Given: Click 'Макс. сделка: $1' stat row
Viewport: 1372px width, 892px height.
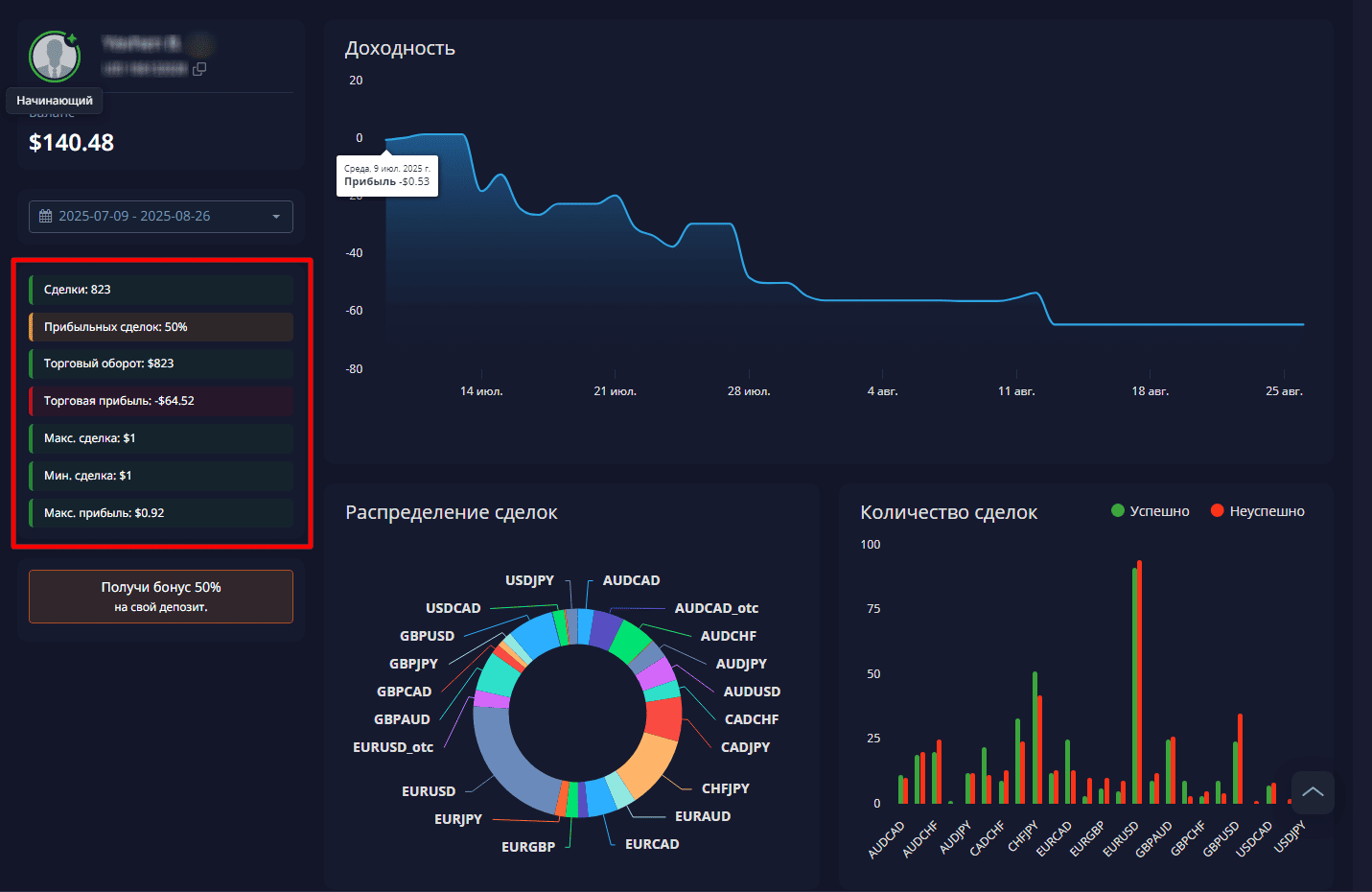Looking at the screenshot, I should point(161,438).
